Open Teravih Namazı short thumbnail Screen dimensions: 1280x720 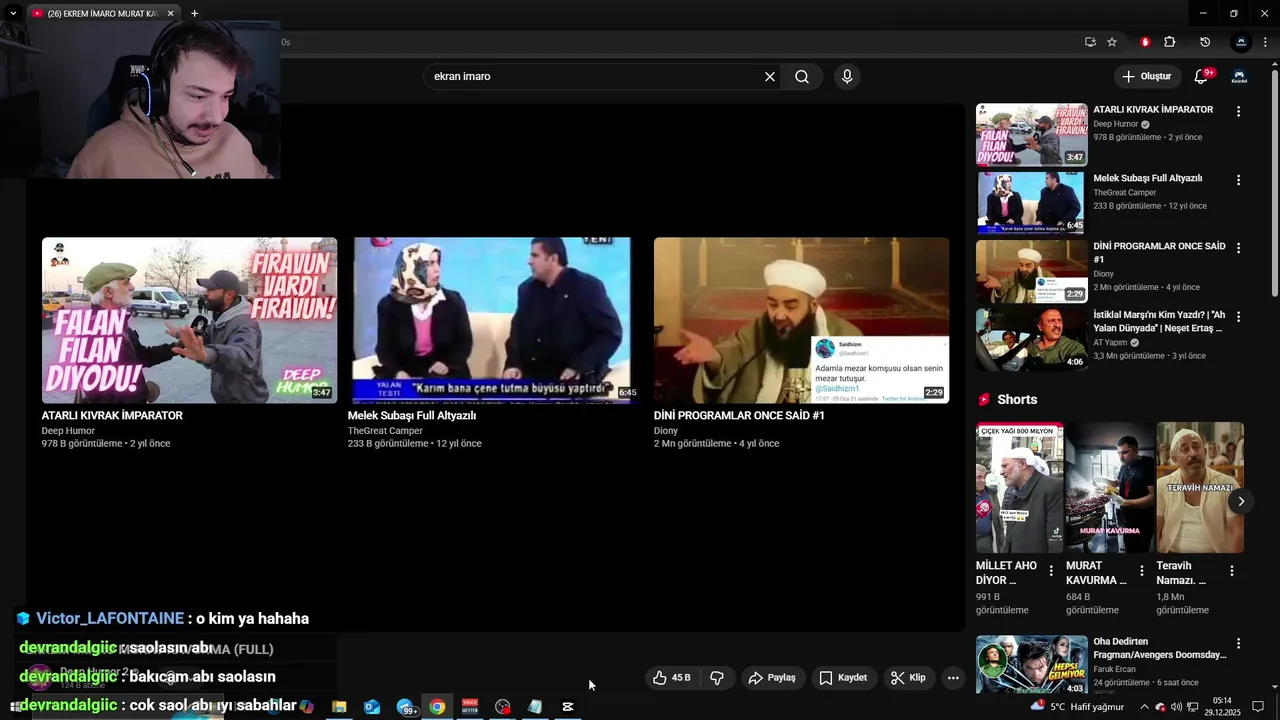(x=1200, y=487)
